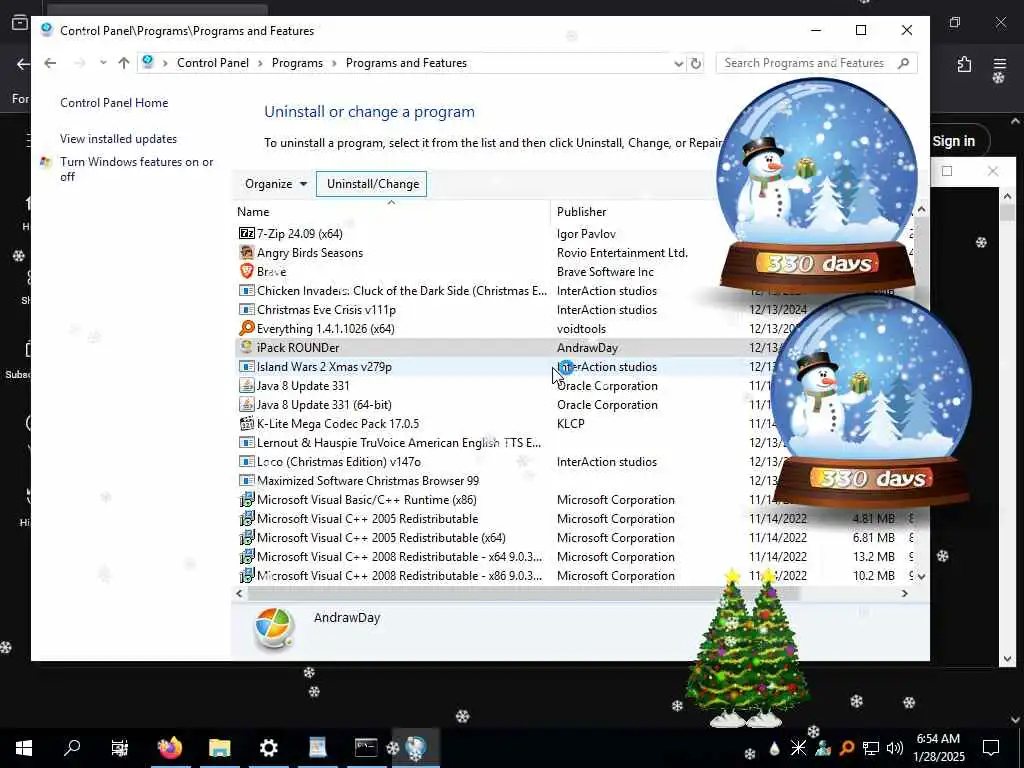Click the Sign in button in browser
The image size is (1024, 768).
point(953,141)
